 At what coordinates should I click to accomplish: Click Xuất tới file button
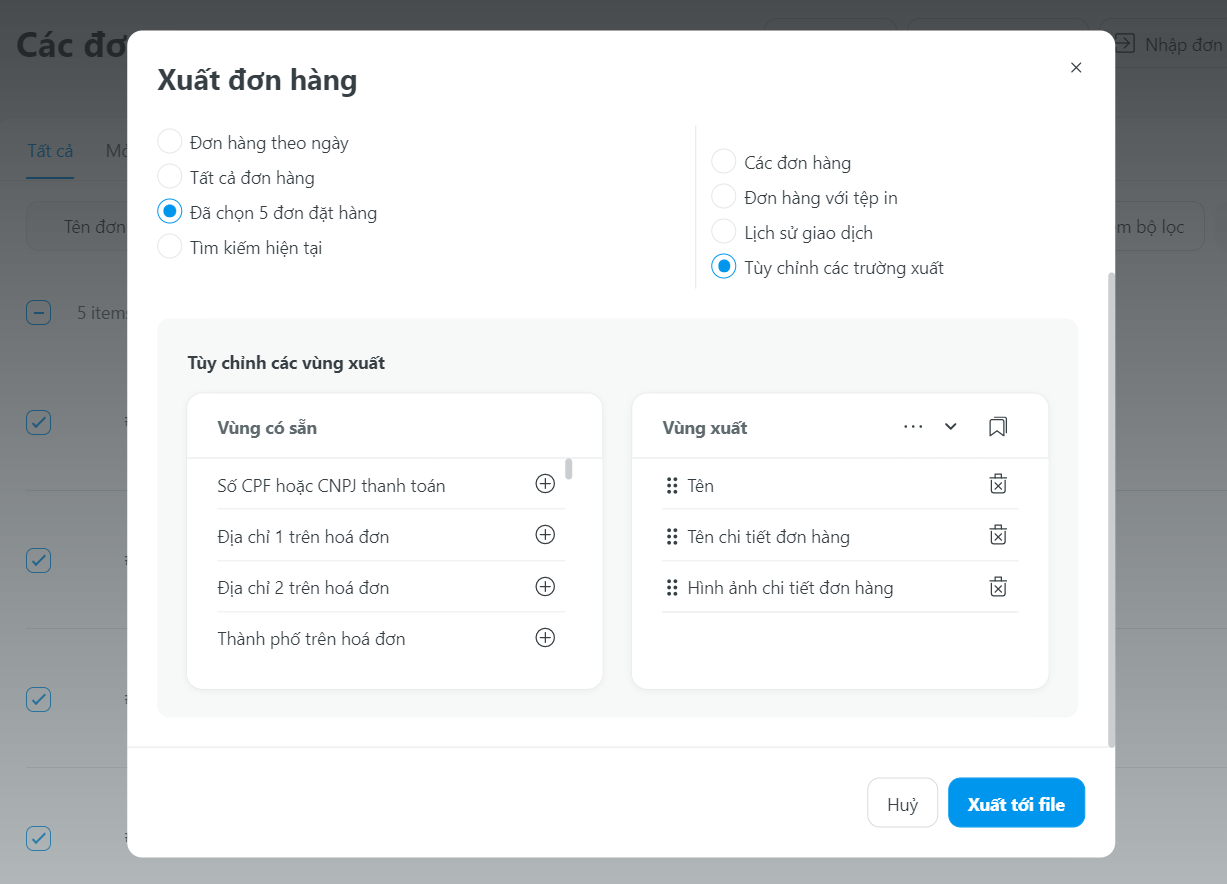coord(1016,803)
